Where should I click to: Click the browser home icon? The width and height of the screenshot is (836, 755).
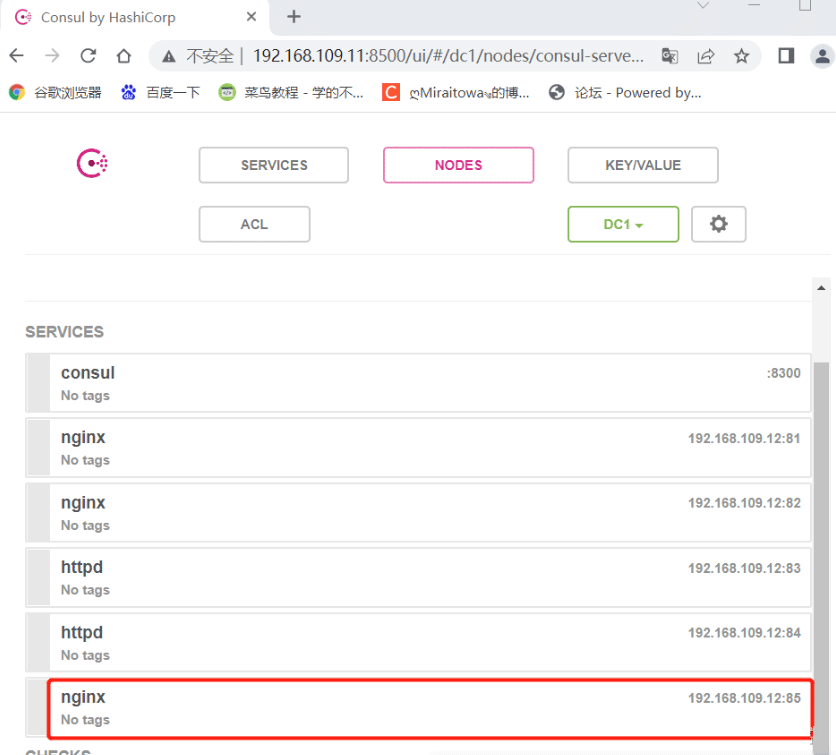point(124,55)
